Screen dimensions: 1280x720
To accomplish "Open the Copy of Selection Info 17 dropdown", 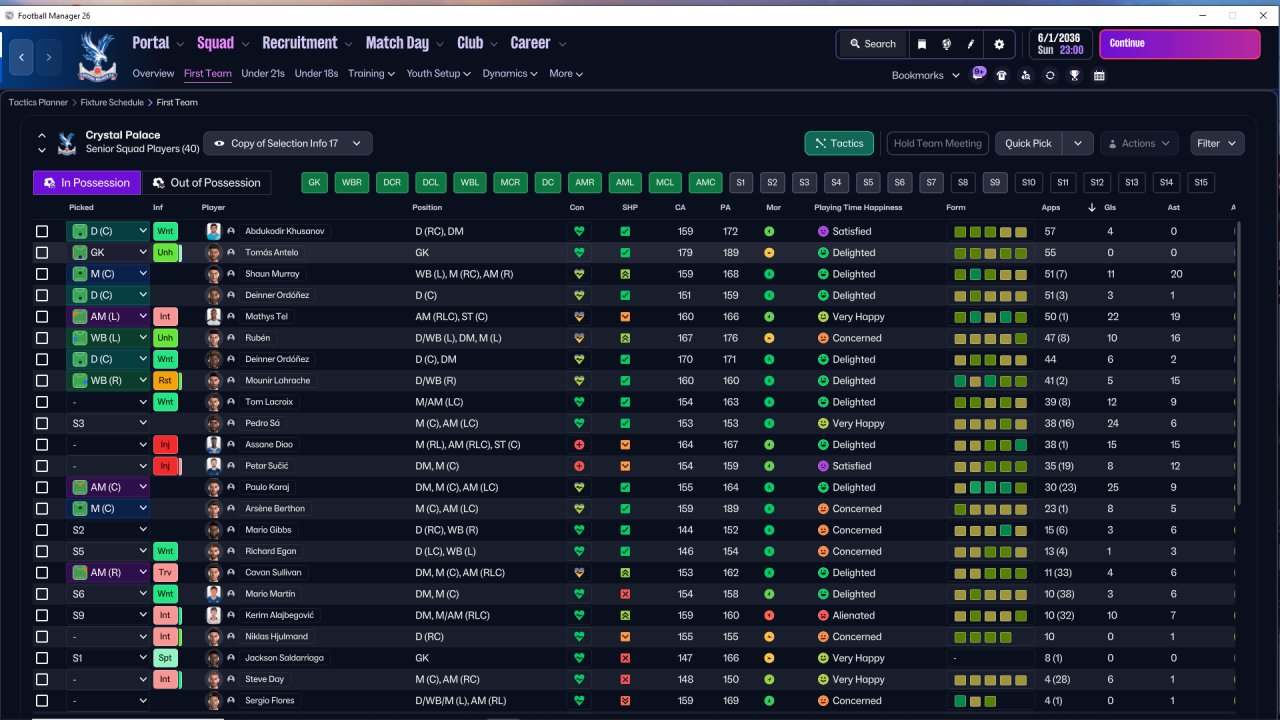I will click(288, 143).
